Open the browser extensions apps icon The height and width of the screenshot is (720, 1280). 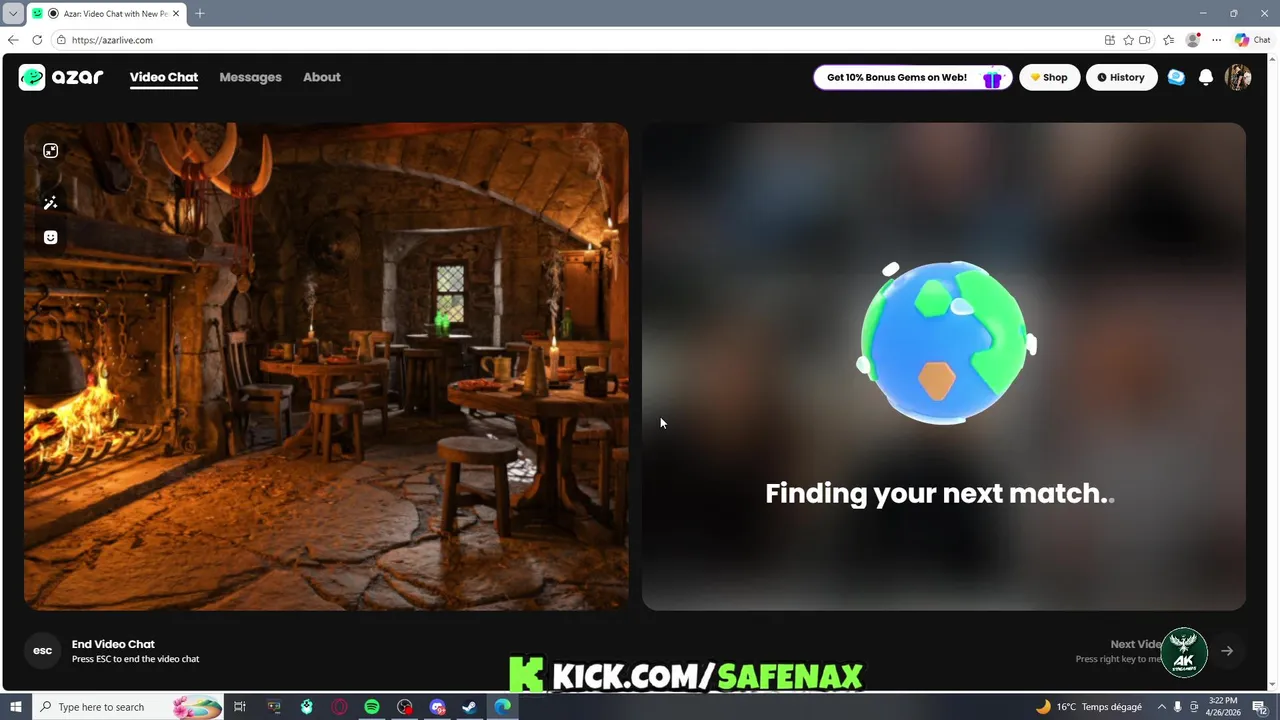(1110, 40)
